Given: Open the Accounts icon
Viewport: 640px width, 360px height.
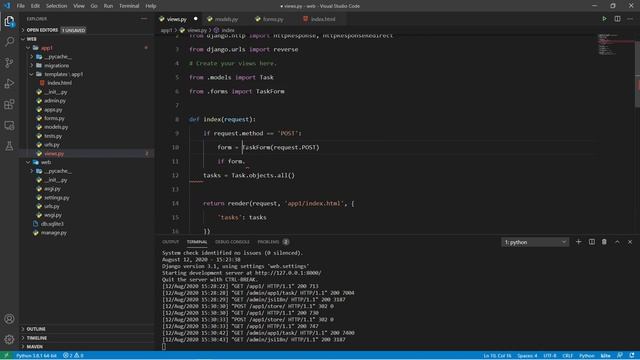Looking at the screenshot, I should 9,319.
